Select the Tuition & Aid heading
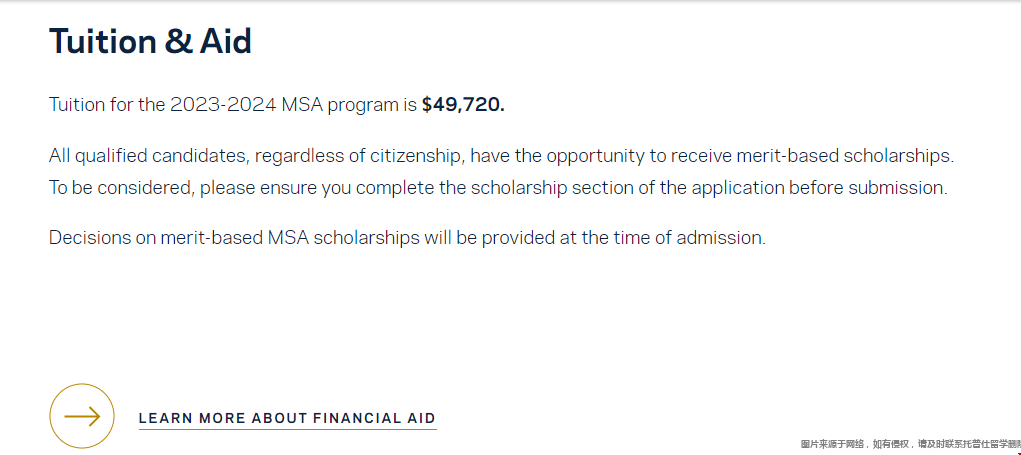Viewport: 1021px width, 455px height. point(150,41)
